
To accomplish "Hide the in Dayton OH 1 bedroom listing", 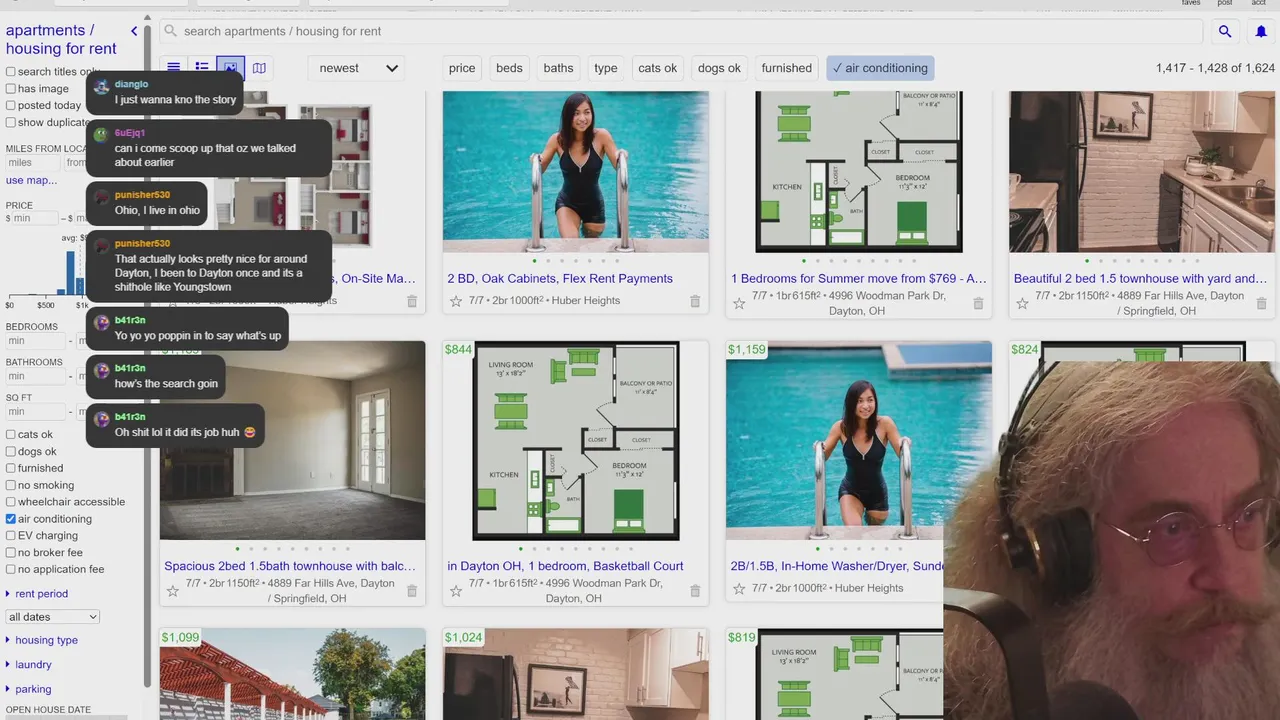I will pyautogui.click(x=695, y=591).
